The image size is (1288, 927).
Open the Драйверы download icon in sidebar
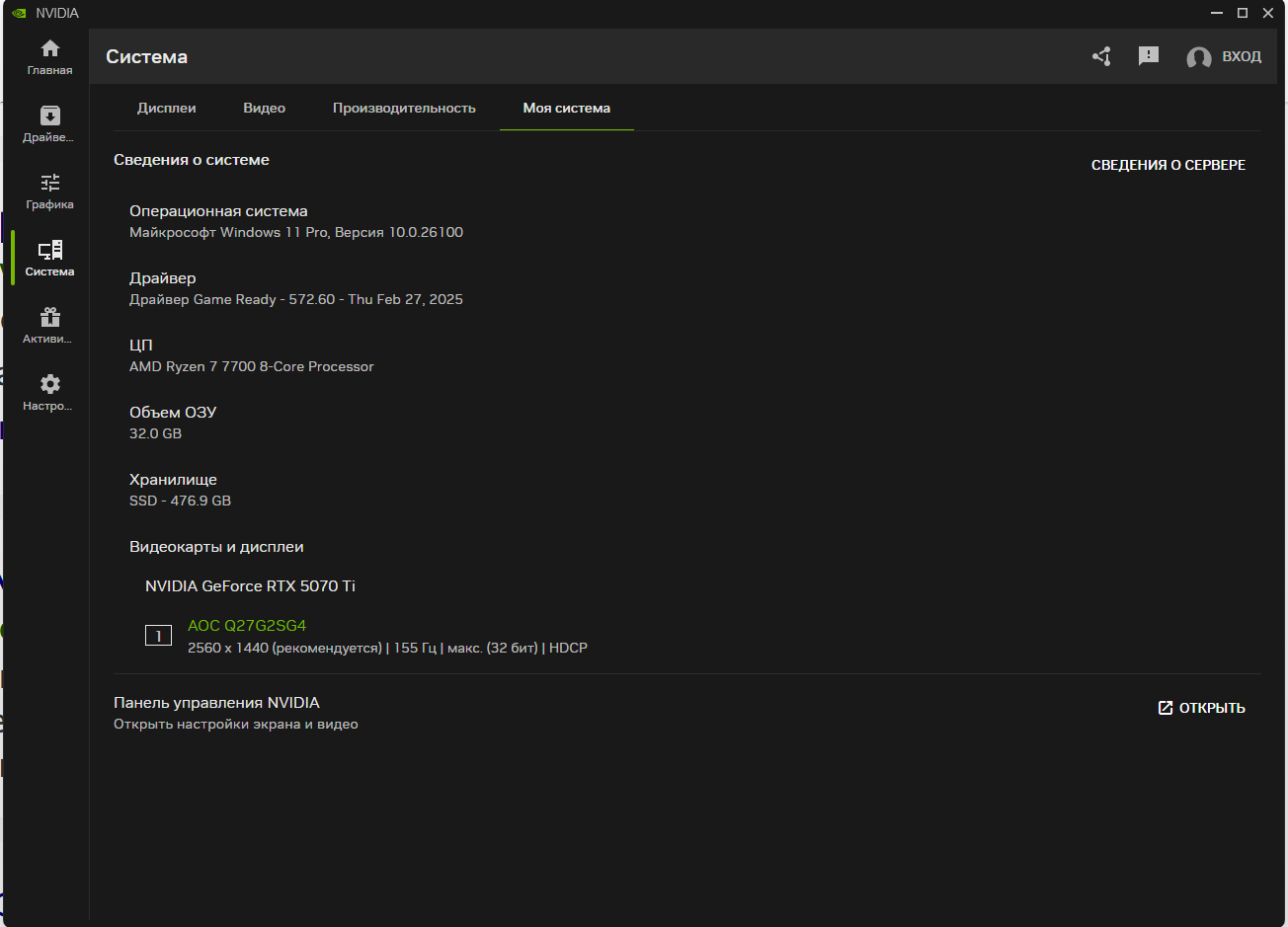[x=50, y=116]
